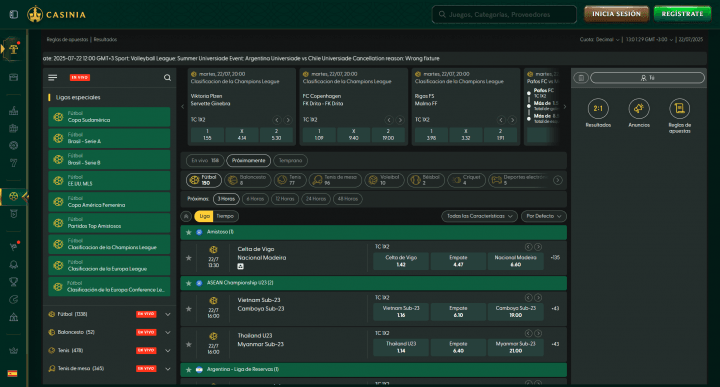Favorite the Thailand U23 match star

188,344
